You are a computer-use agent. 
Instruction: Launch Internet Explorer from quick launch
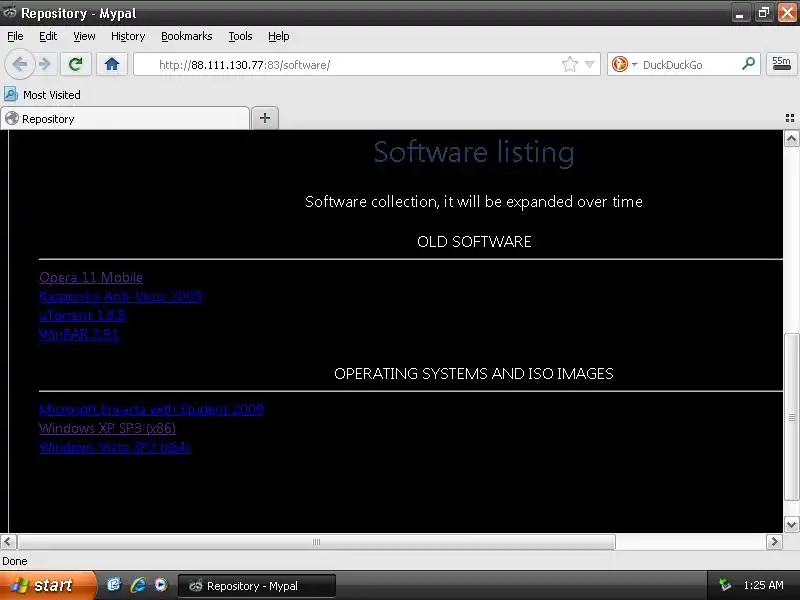coord(137,585)
